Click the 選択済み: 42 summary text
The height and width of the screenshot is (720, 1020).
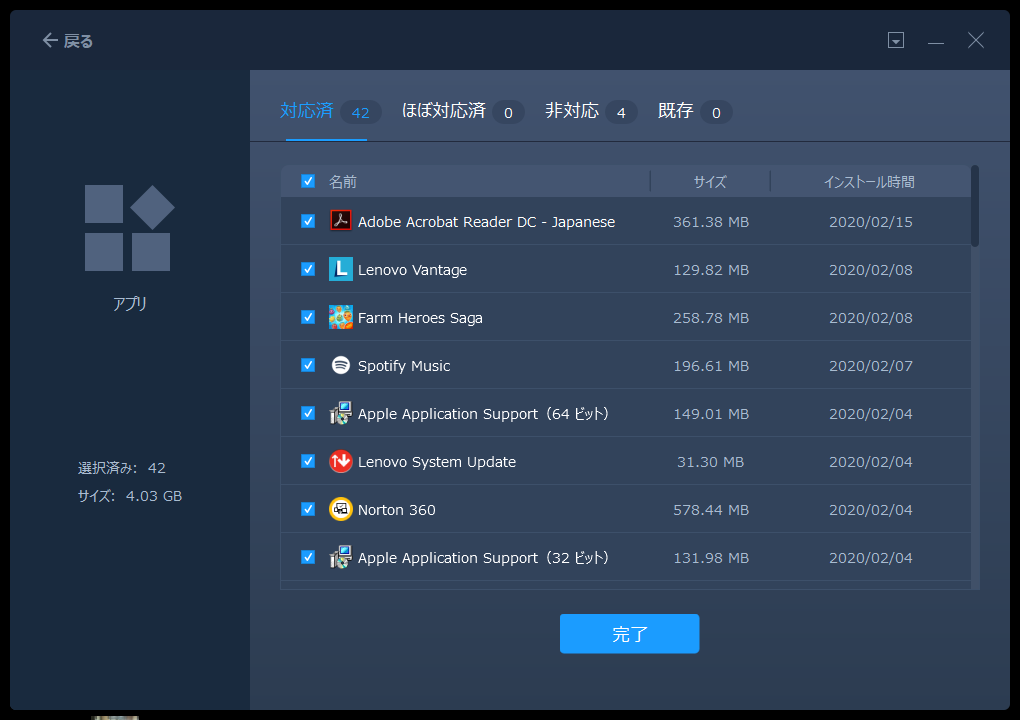pos(122,468)
